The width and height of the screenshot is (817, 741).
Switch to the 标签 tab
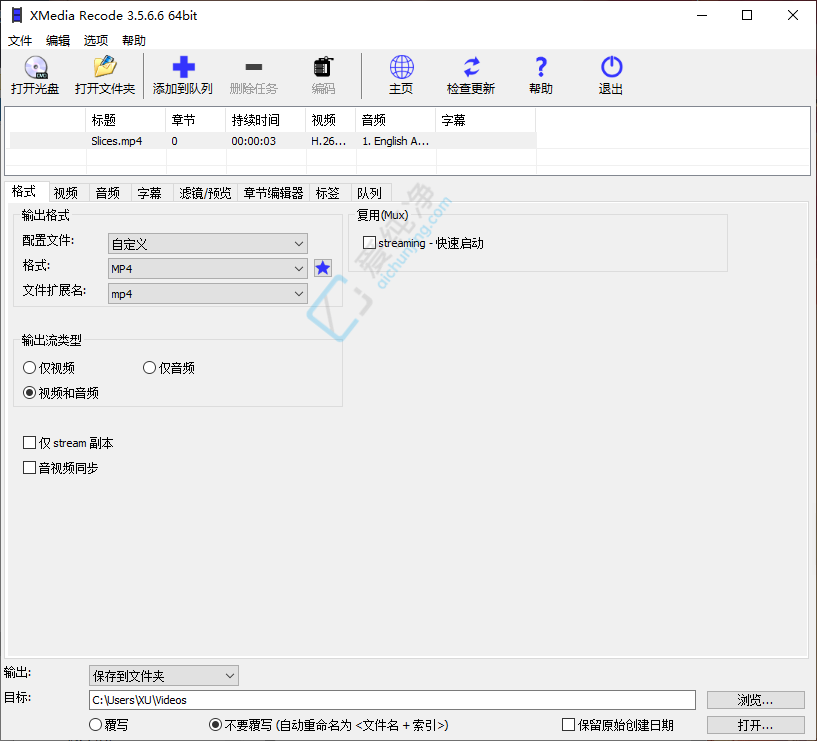328,193
